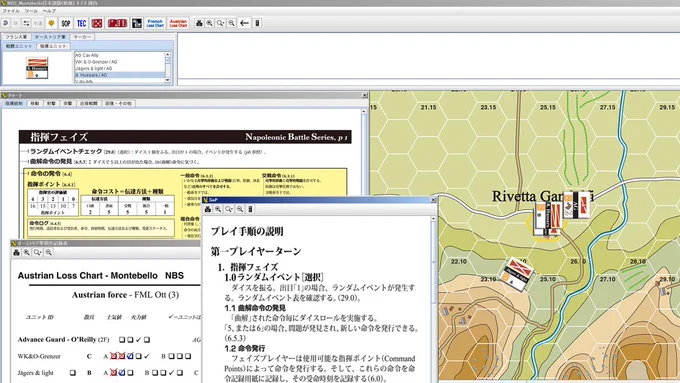The height and width of the screenshot is (383, 680).
Task: Open the 指揮統制 chart tab
Action: tap(14, 103)
